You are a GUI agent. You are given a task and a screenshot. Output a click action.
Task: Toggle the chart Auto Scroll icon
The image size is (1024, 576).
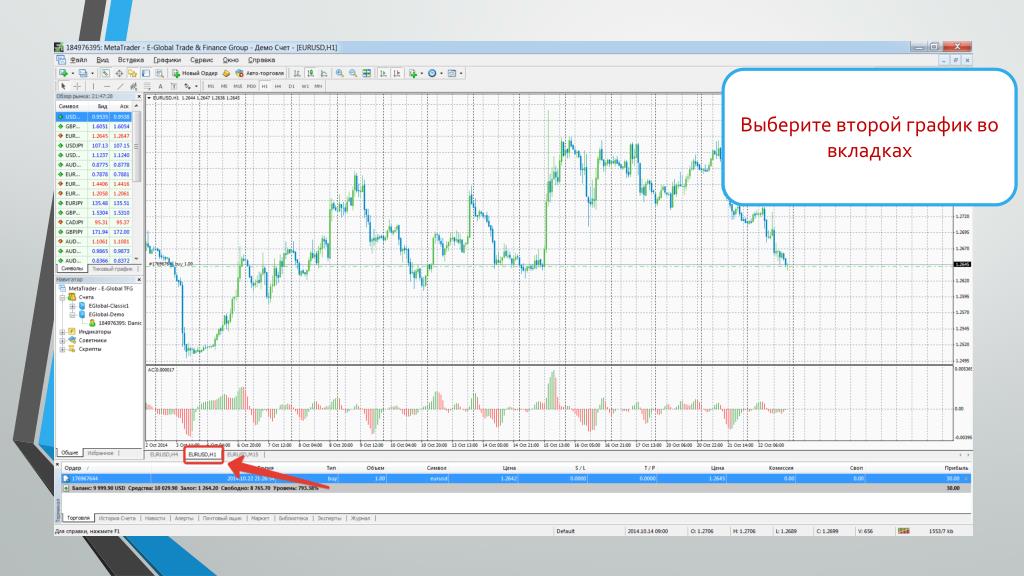(x=383, y=73)
